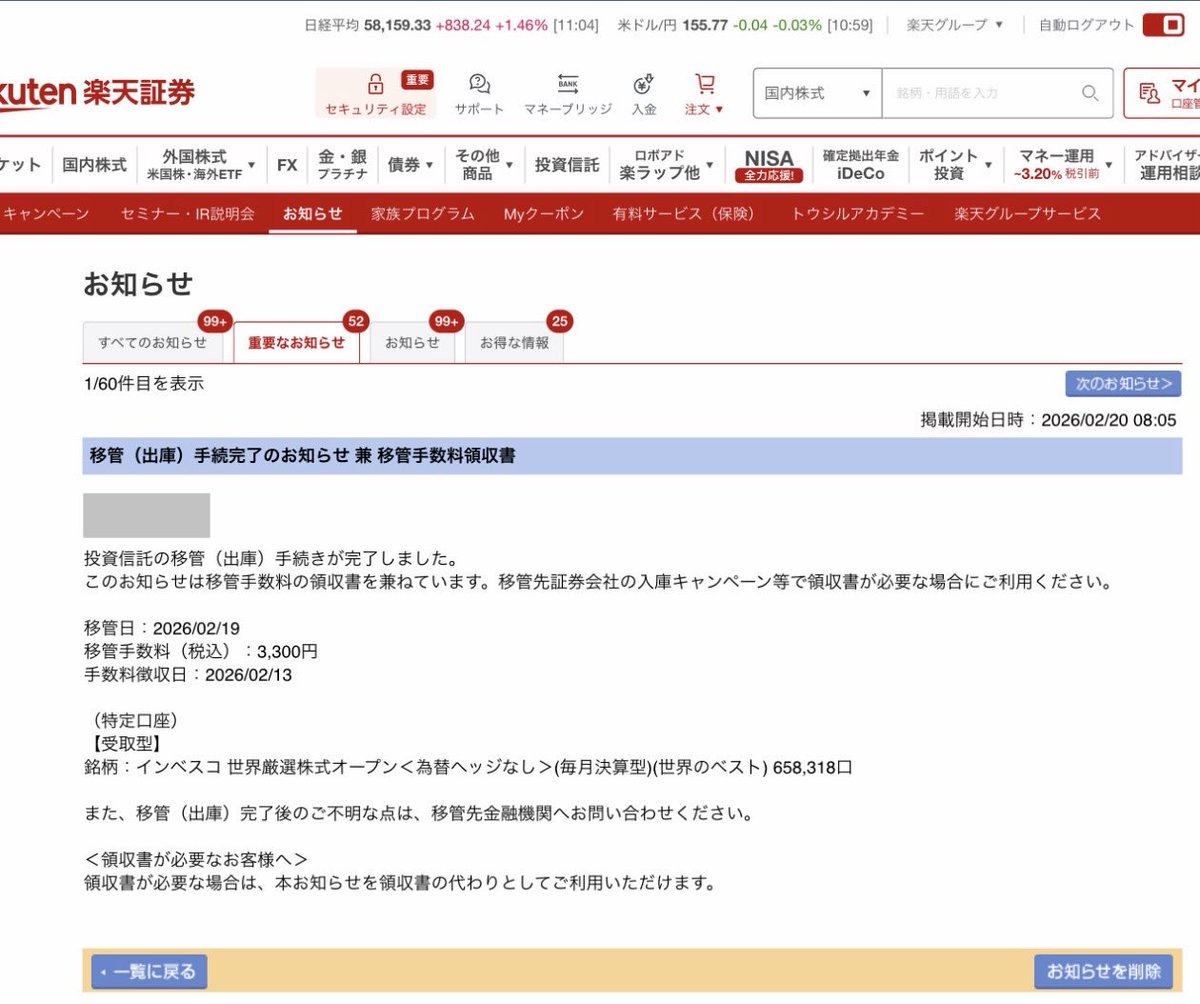Switch to the お知らせ tab with 99+ badge
Viewport: 1200px width, 1004px height.
tap(412, 342)
